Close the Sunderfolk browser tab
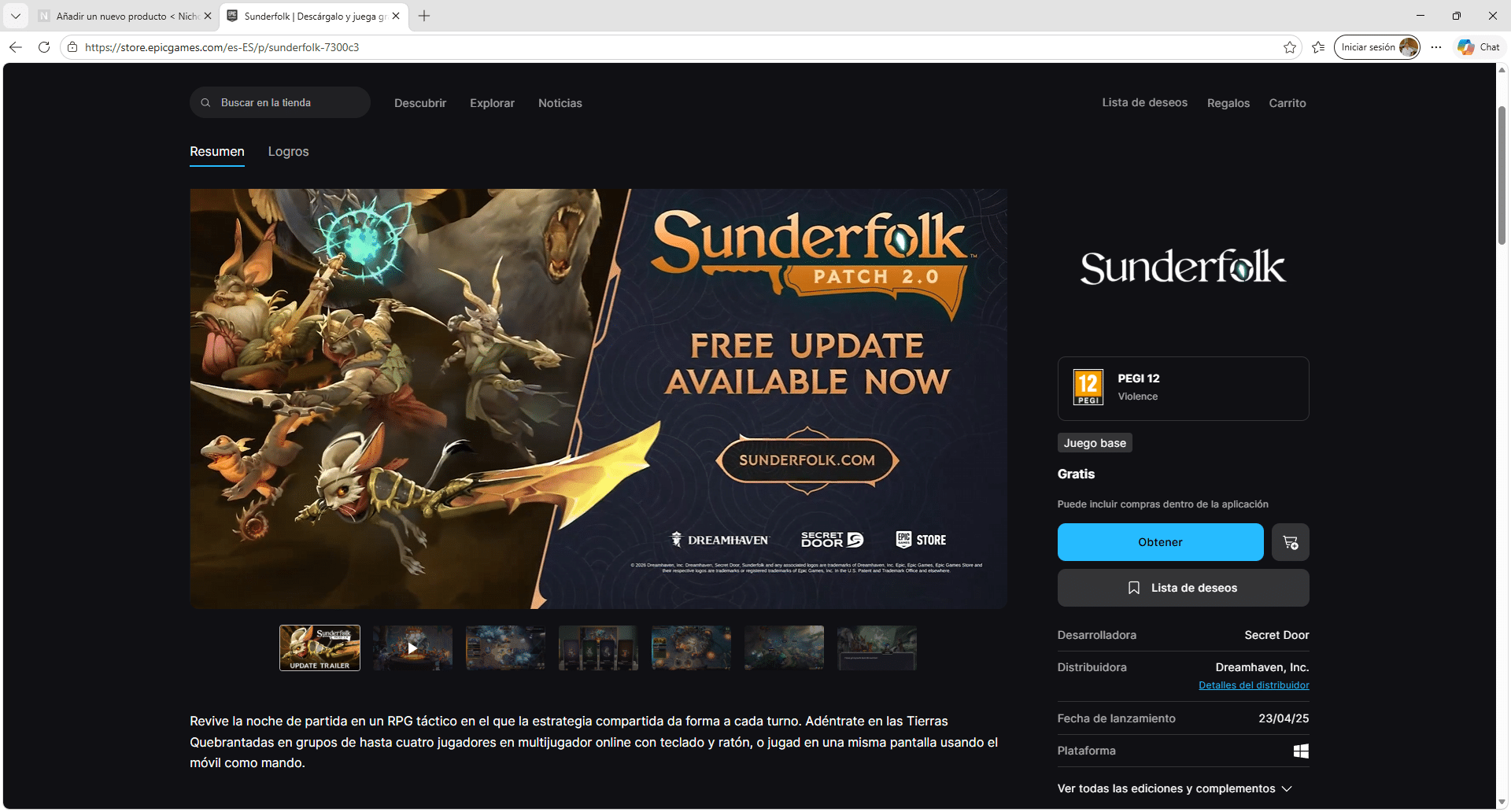The height and width of the screenshot is (812, 1511). coord(396,16)
